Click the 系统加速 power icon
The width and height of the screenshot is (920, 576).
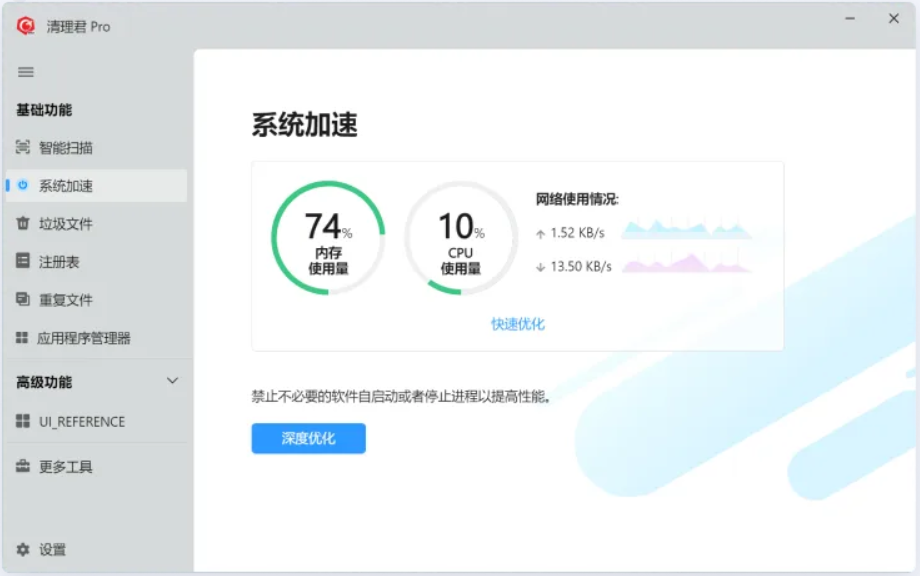click(22, 185)
